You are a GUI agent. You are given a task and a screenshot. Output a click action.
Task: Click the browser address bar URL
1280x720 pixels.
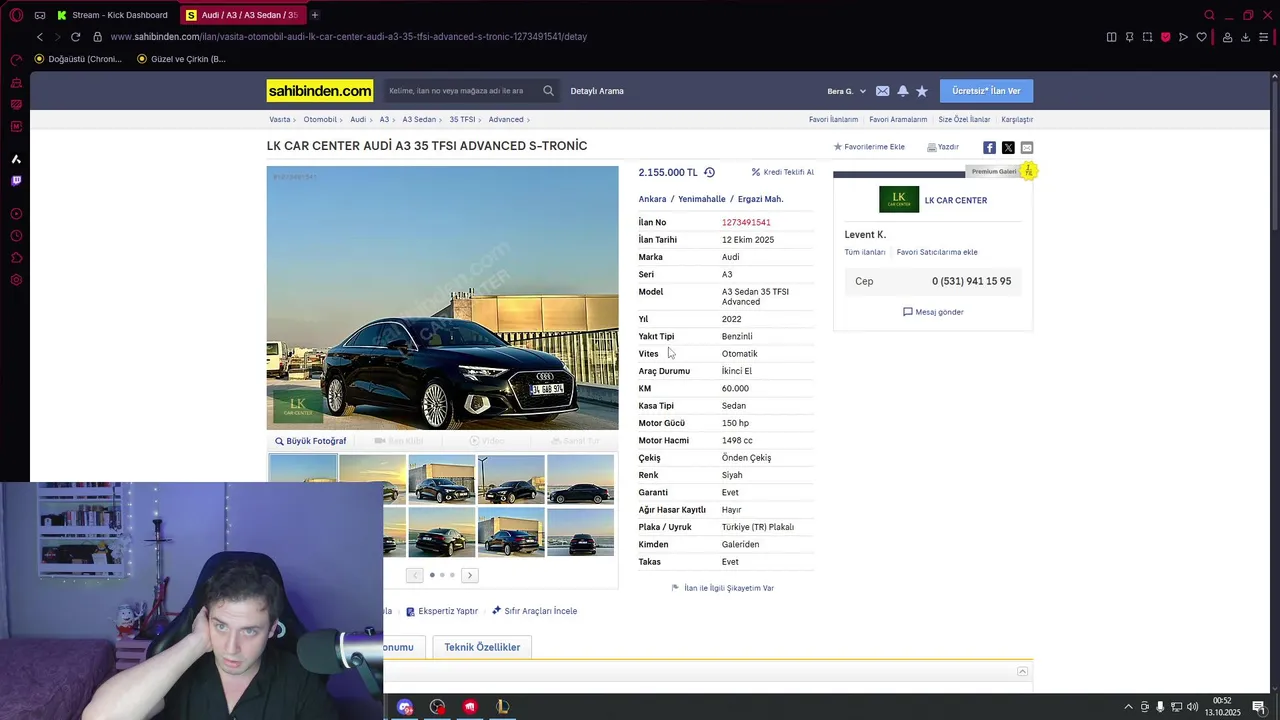[348, 37]
